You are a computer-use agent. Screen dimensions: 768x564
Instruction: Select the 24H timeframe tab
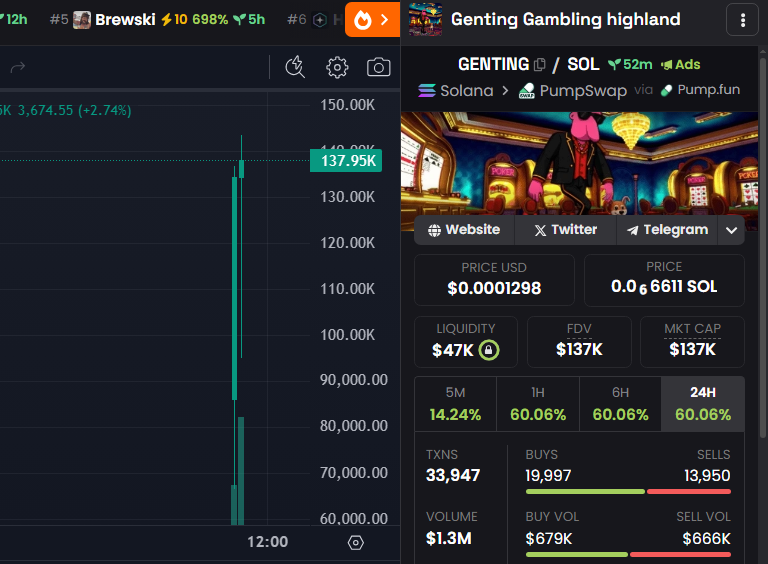pyautogui.click(x=703, y=404)
